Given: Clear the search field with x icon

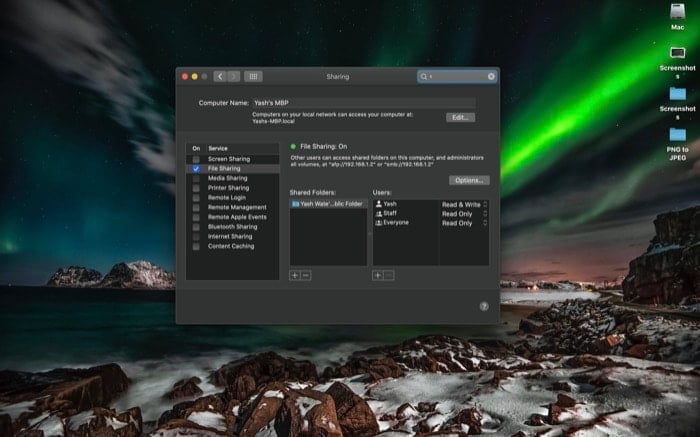Looking at the screenshot, I should (491, 76).
